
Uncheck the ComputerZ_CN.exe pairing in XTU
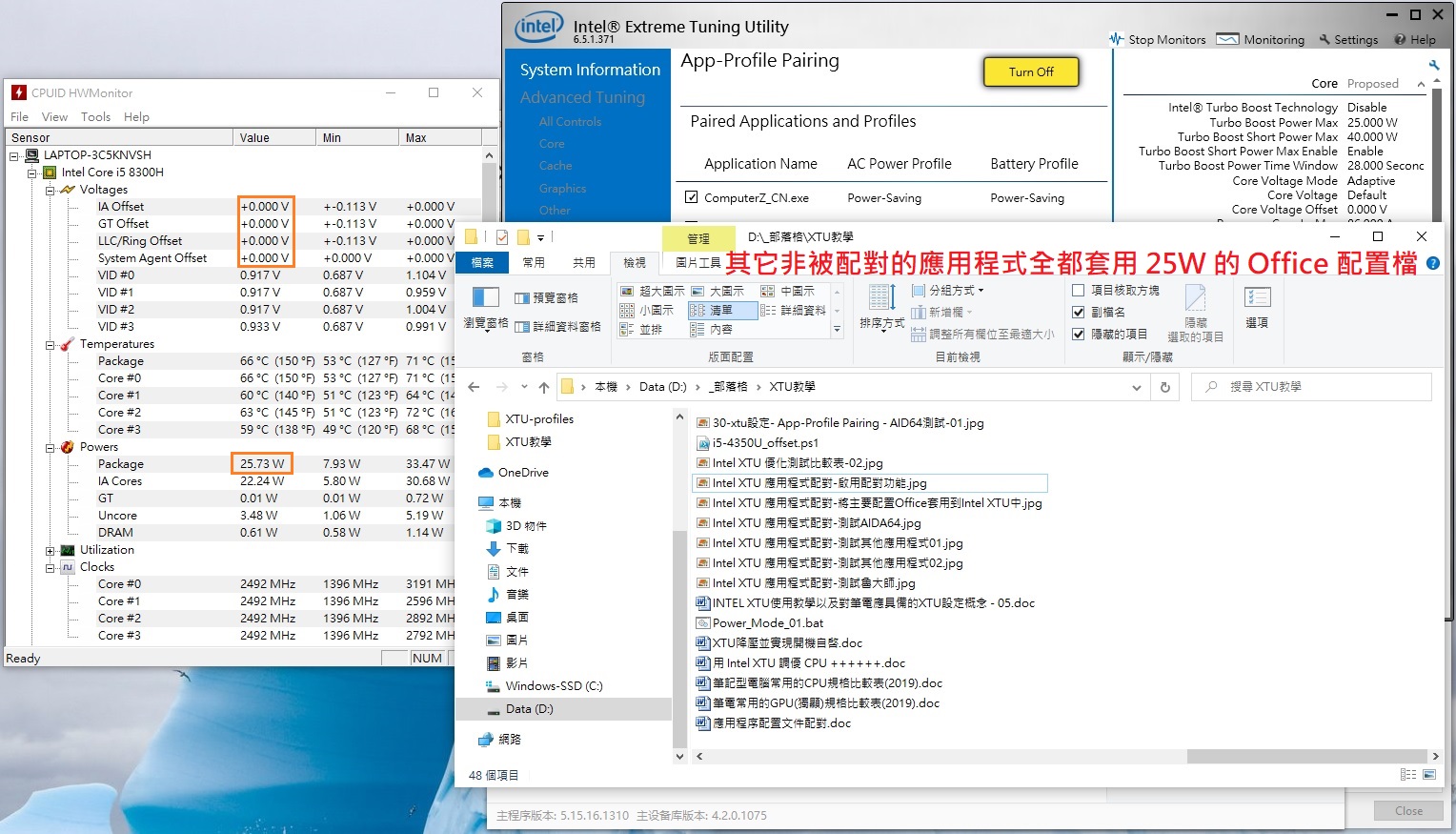(692, 198)
